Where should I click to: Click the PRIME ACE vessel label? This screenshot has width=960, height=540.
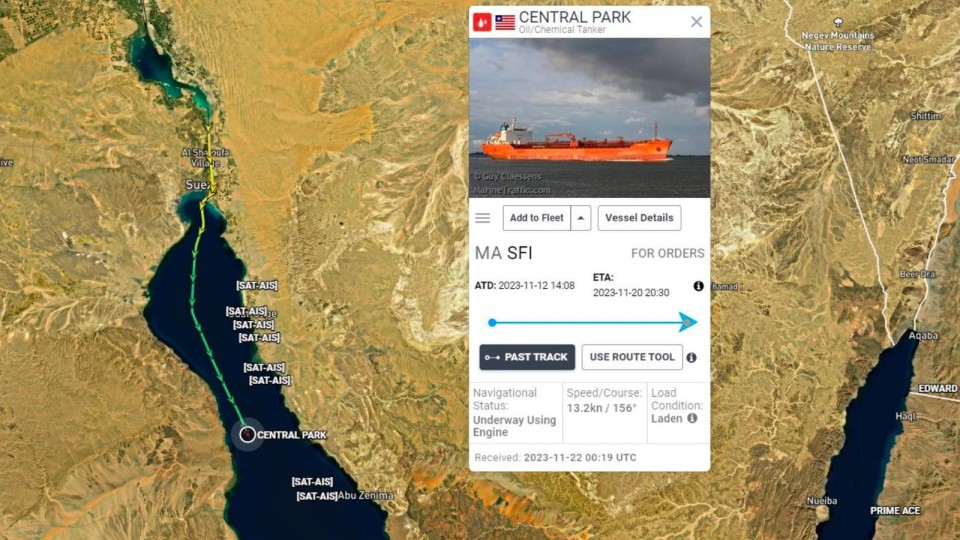click(895, 511)
